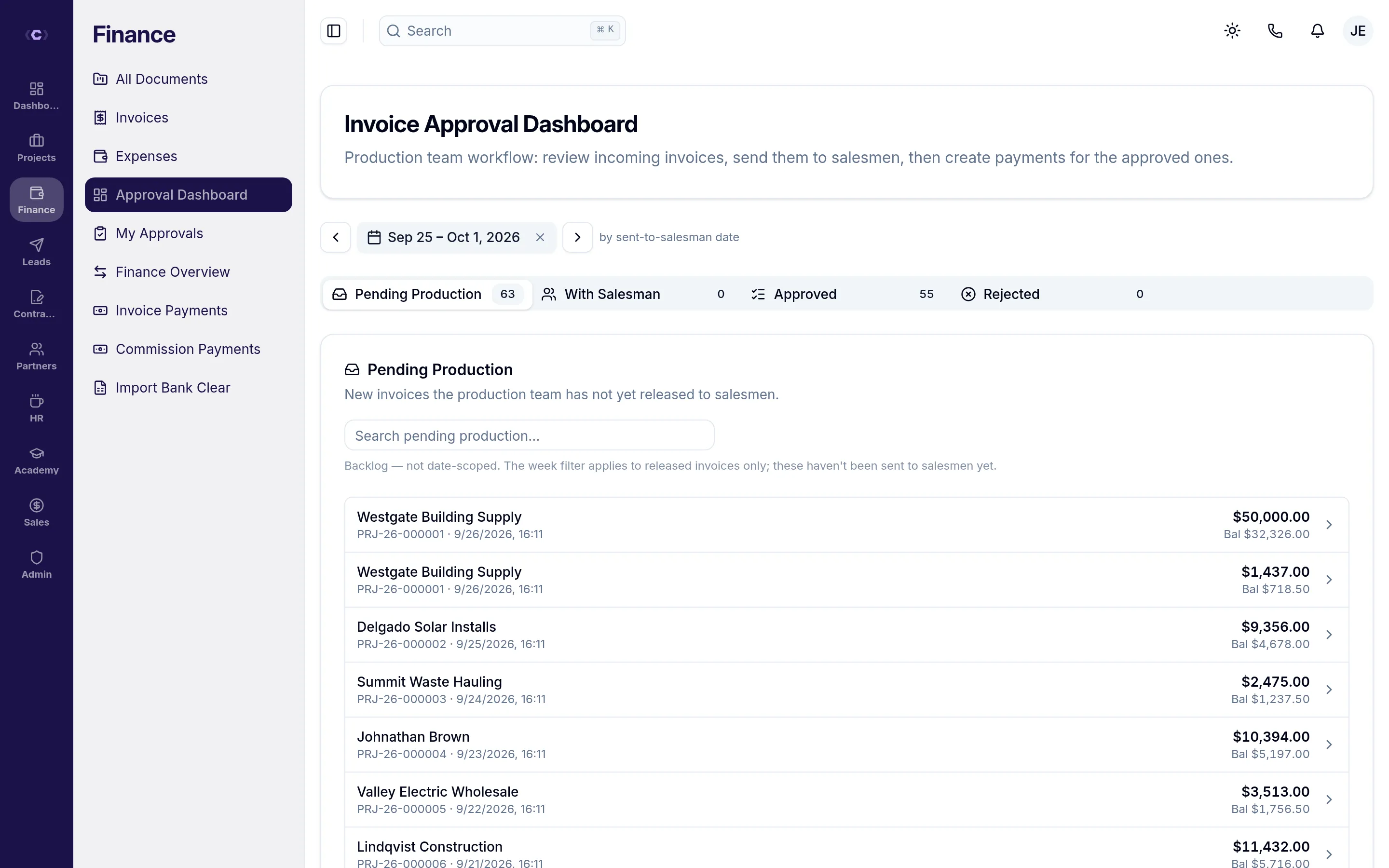Expand the Delgado Solar Installs row chevron
1389x868 pixels.
tap(1329, 635)
